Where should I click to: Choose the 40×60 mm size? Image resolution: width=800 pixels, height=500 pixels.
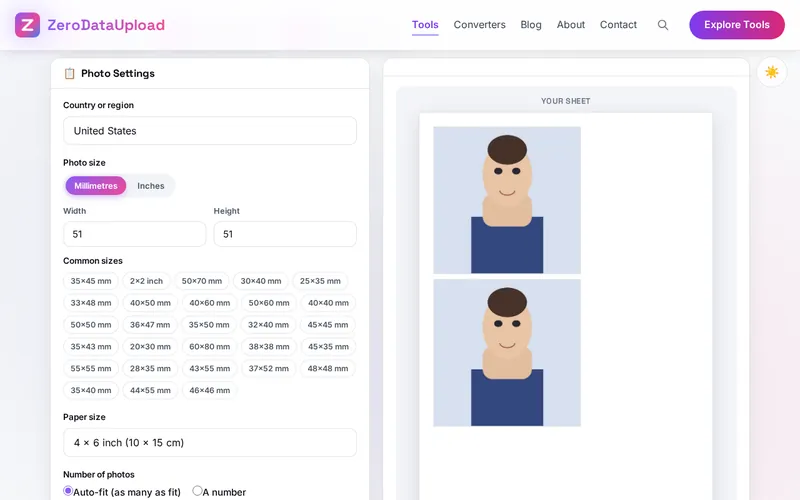[x=210, y=303]
